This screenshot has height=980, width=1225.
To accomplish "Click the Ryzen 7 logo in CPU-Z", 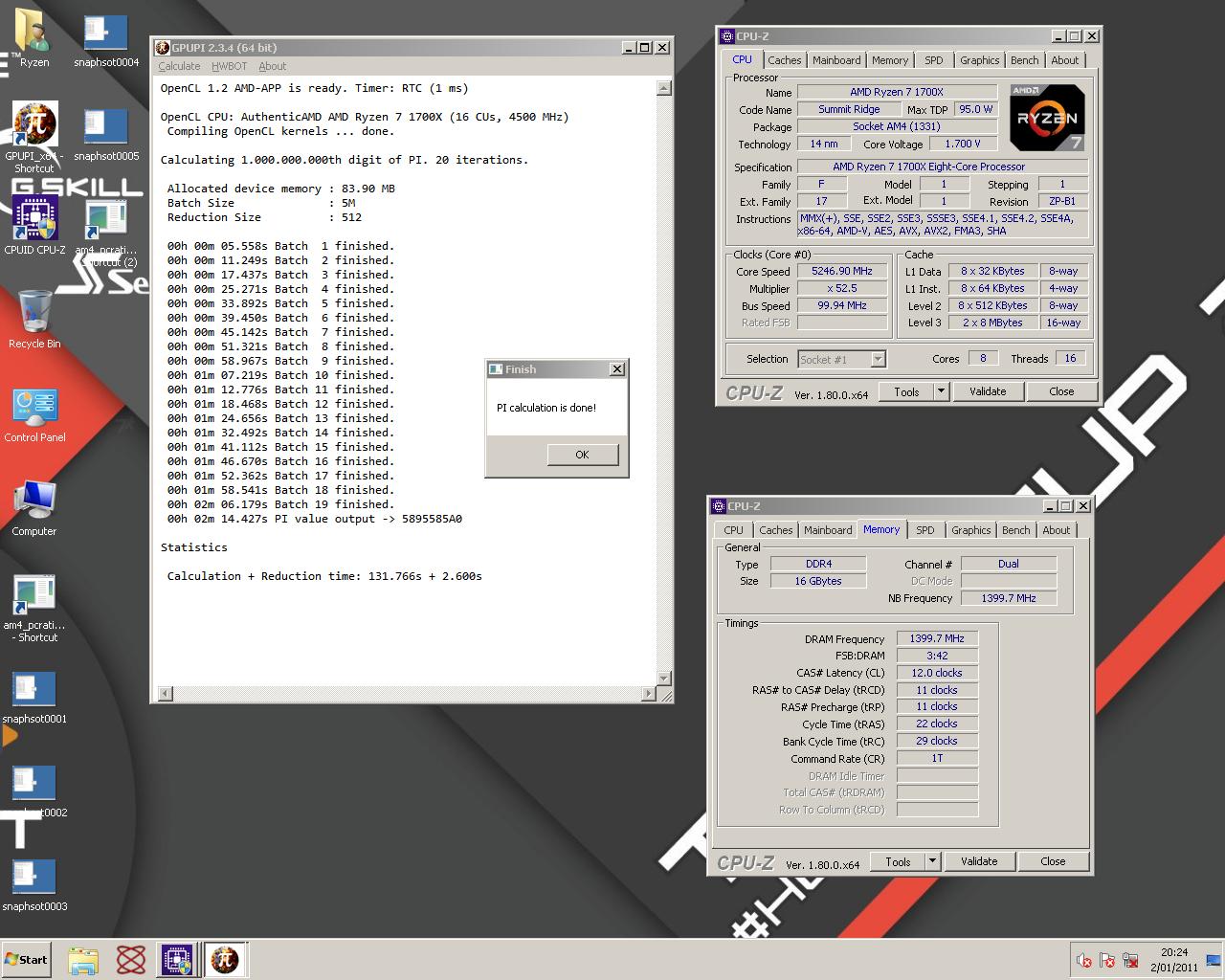I will click(1047, 118).
